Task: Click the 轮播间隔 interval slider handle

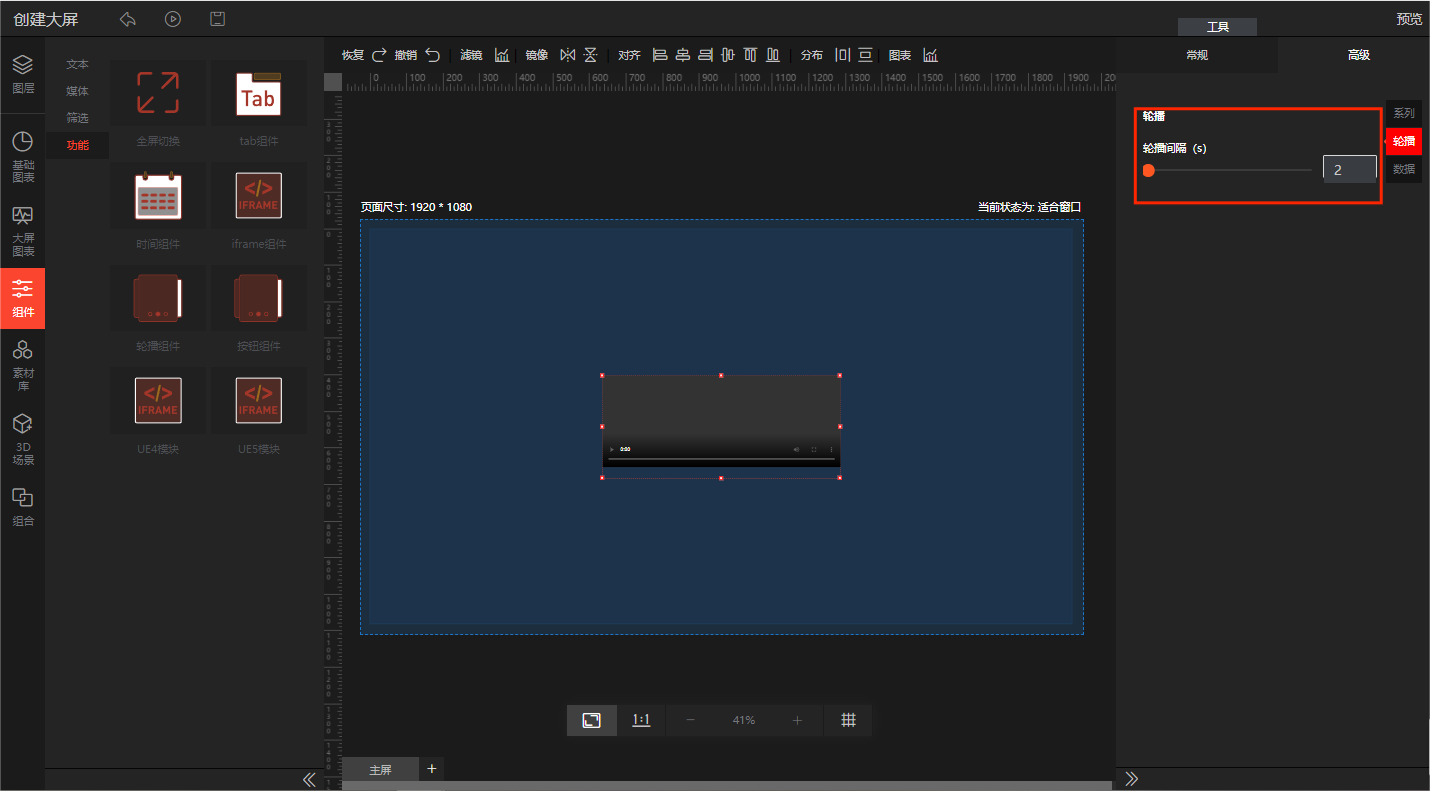Action: click(x=1149, y=170)
